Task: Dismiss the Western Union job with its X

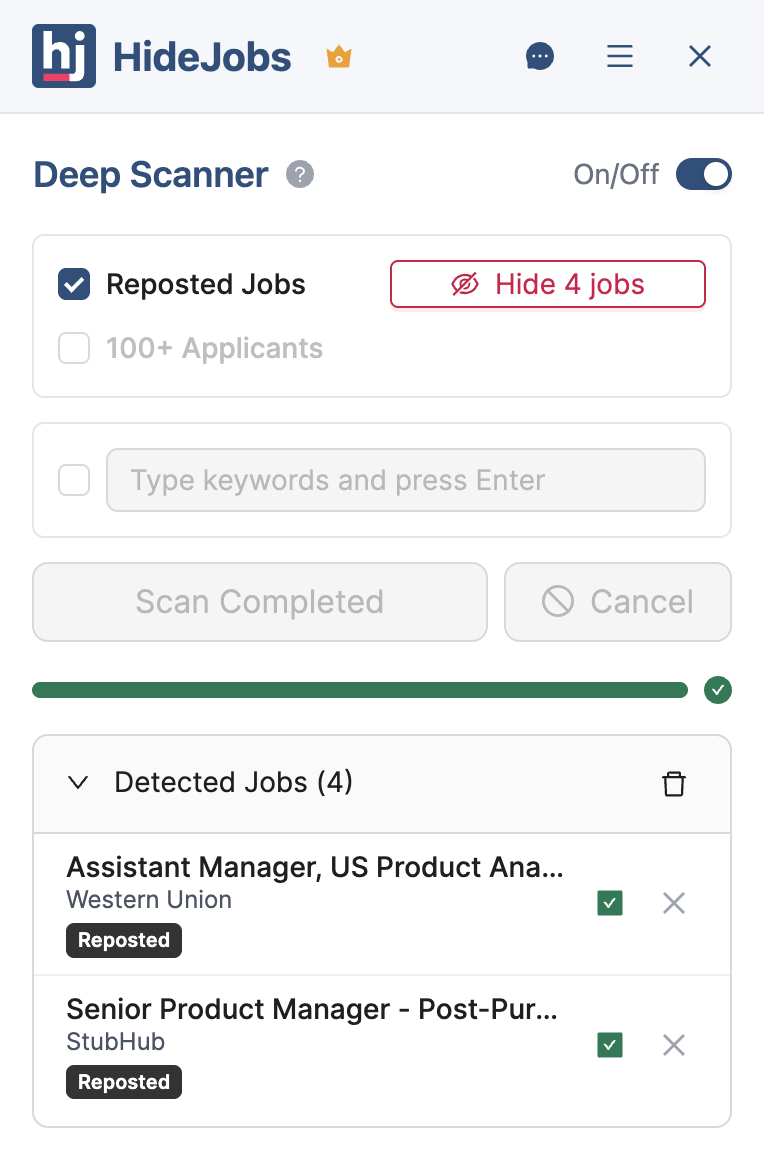Action: pos(673,903)
